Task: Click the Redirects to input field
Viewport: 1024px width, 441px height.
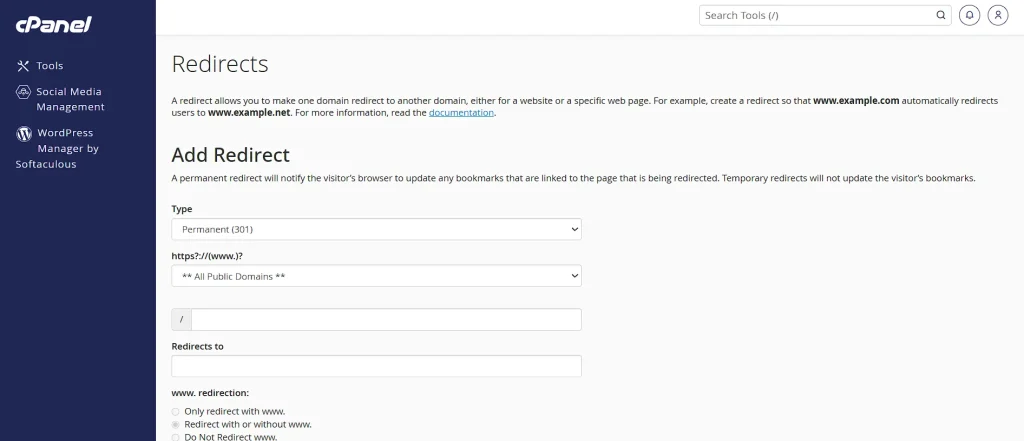Action: point(376,366)
